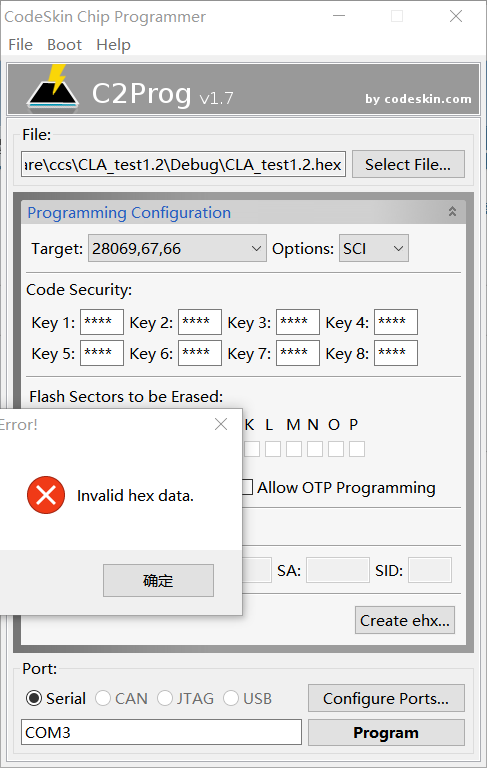
Task: Click the red error icon in dialog
Action: click(46, 495)
